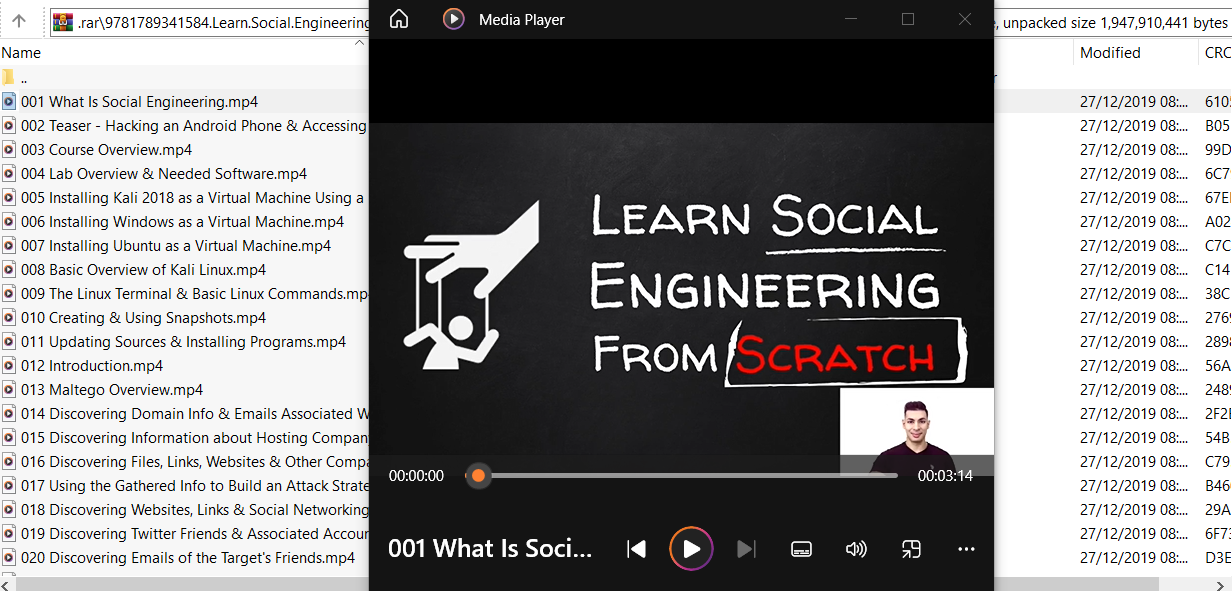Sort files by Modified column header
This screenshot has width=1232, height=591.
click(1110, 53)
